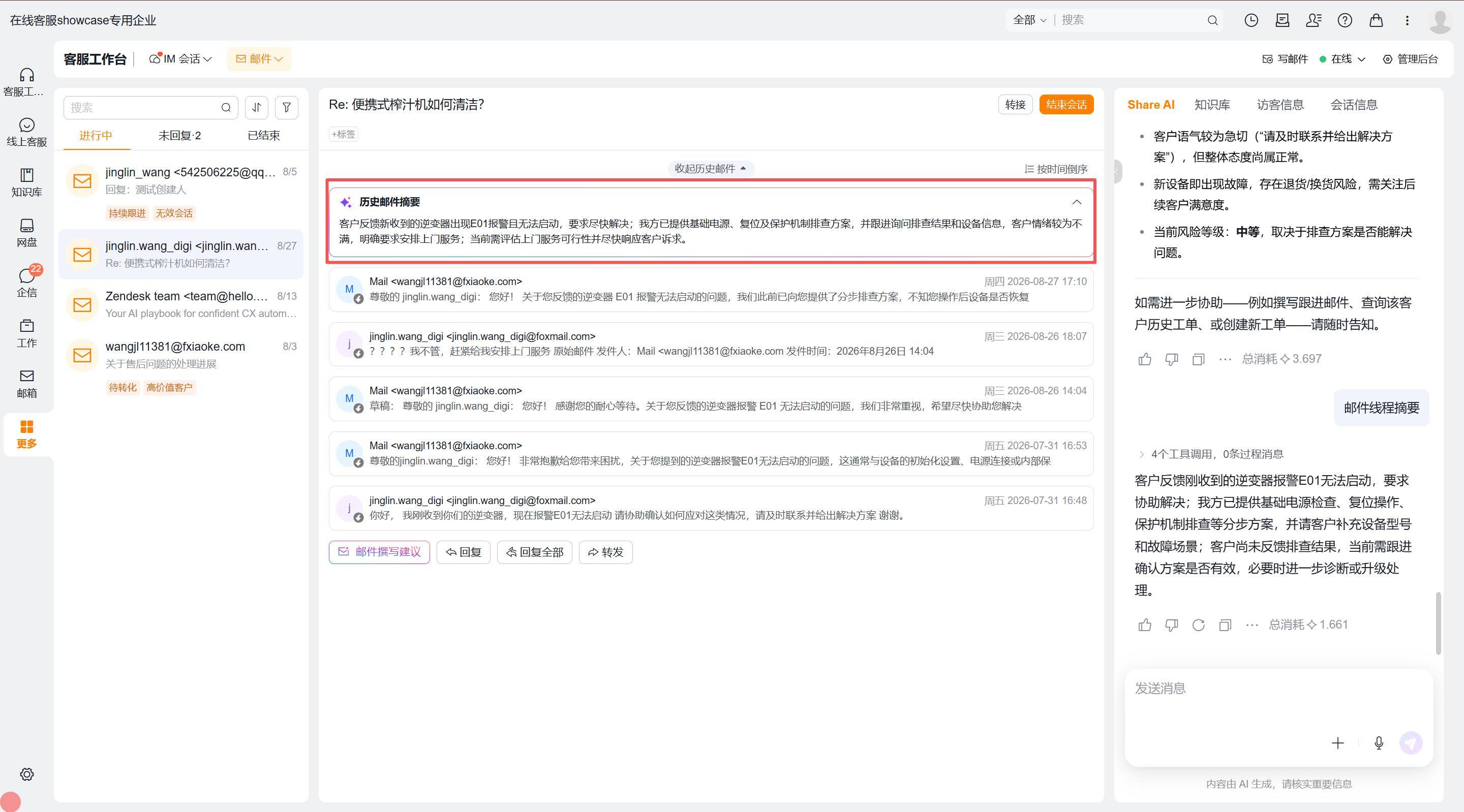1464x812 pixels.
Task: Select the 访客信息 tab
Action: click(x=1280, y=105)
